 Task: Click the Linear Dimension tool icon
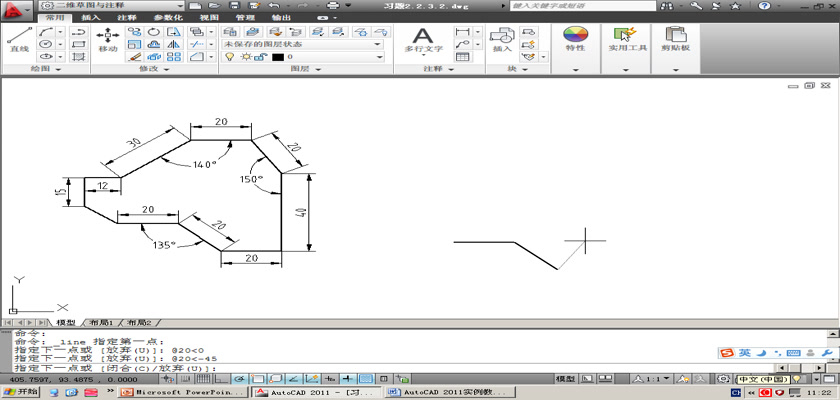[x=462, y=32]
